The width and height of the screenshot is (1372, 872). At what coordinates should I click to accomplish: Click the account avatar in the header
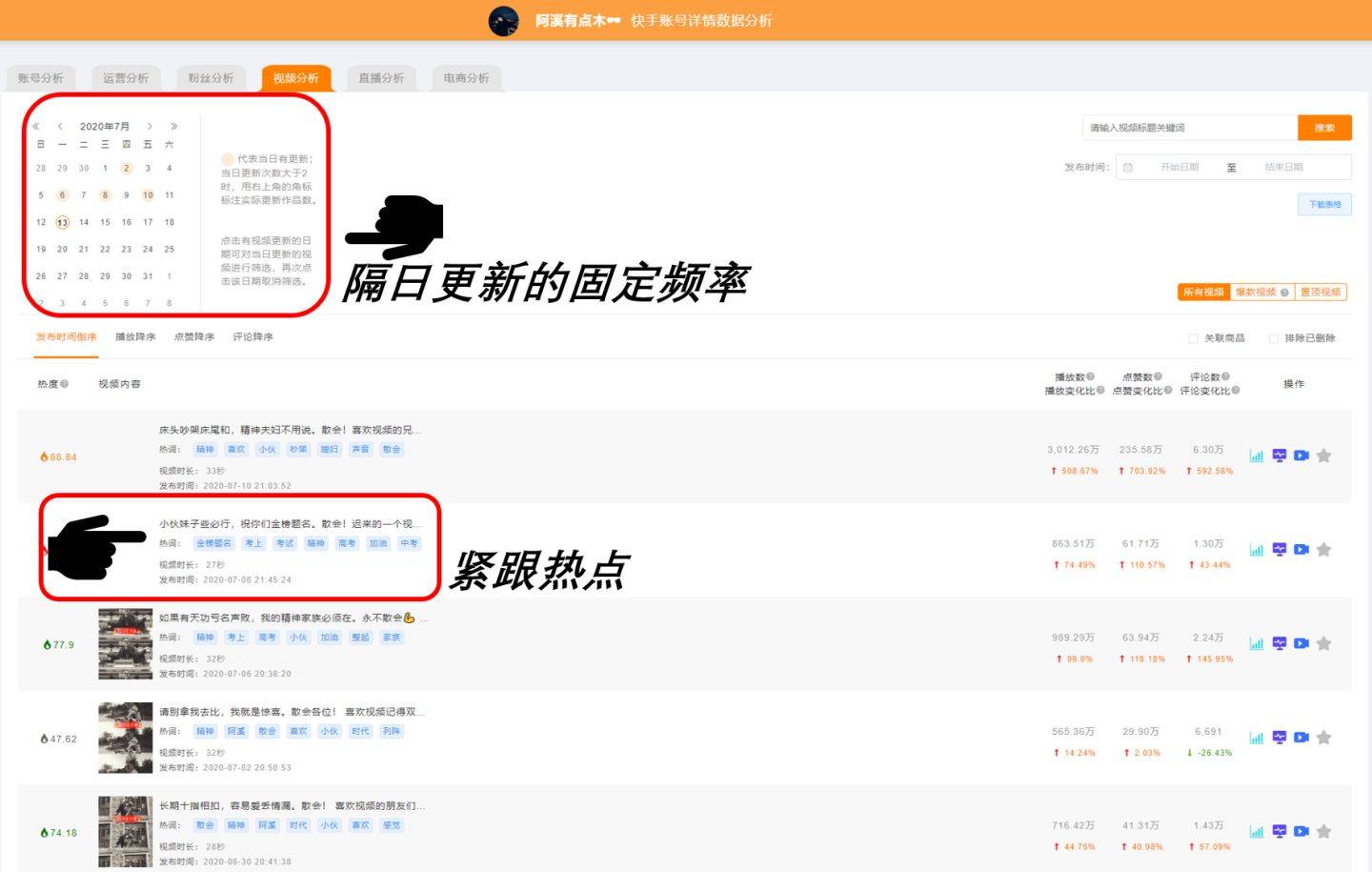click(503, 21)
